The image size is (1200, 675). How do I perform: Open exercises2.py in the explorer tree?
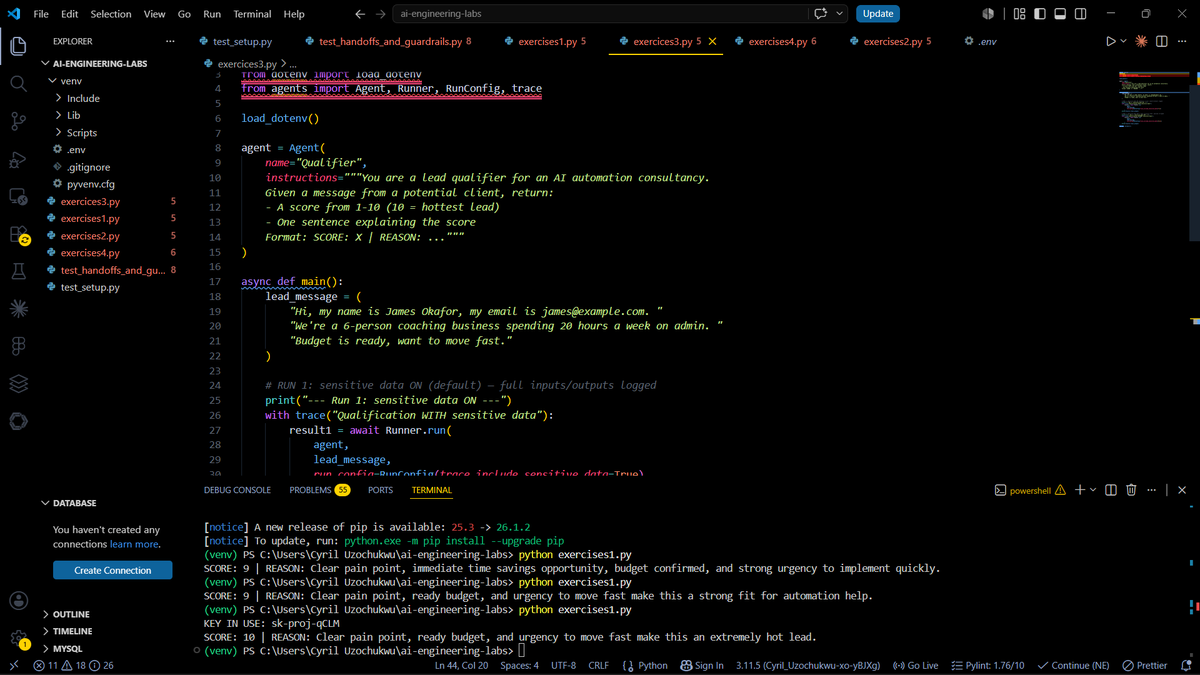click(90, 236)
